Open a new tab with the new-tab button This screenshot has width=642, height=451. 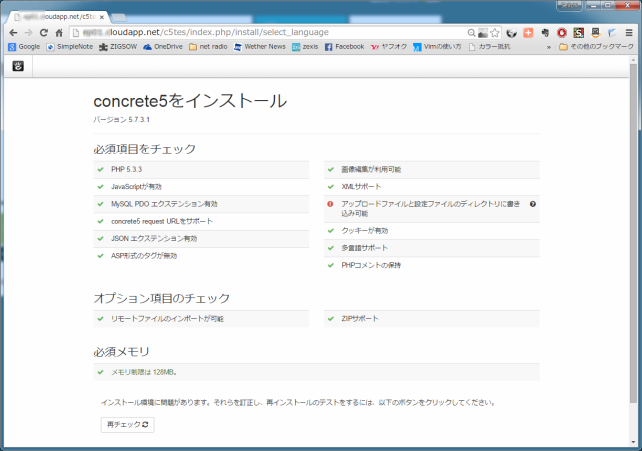(x=119, y=18)
